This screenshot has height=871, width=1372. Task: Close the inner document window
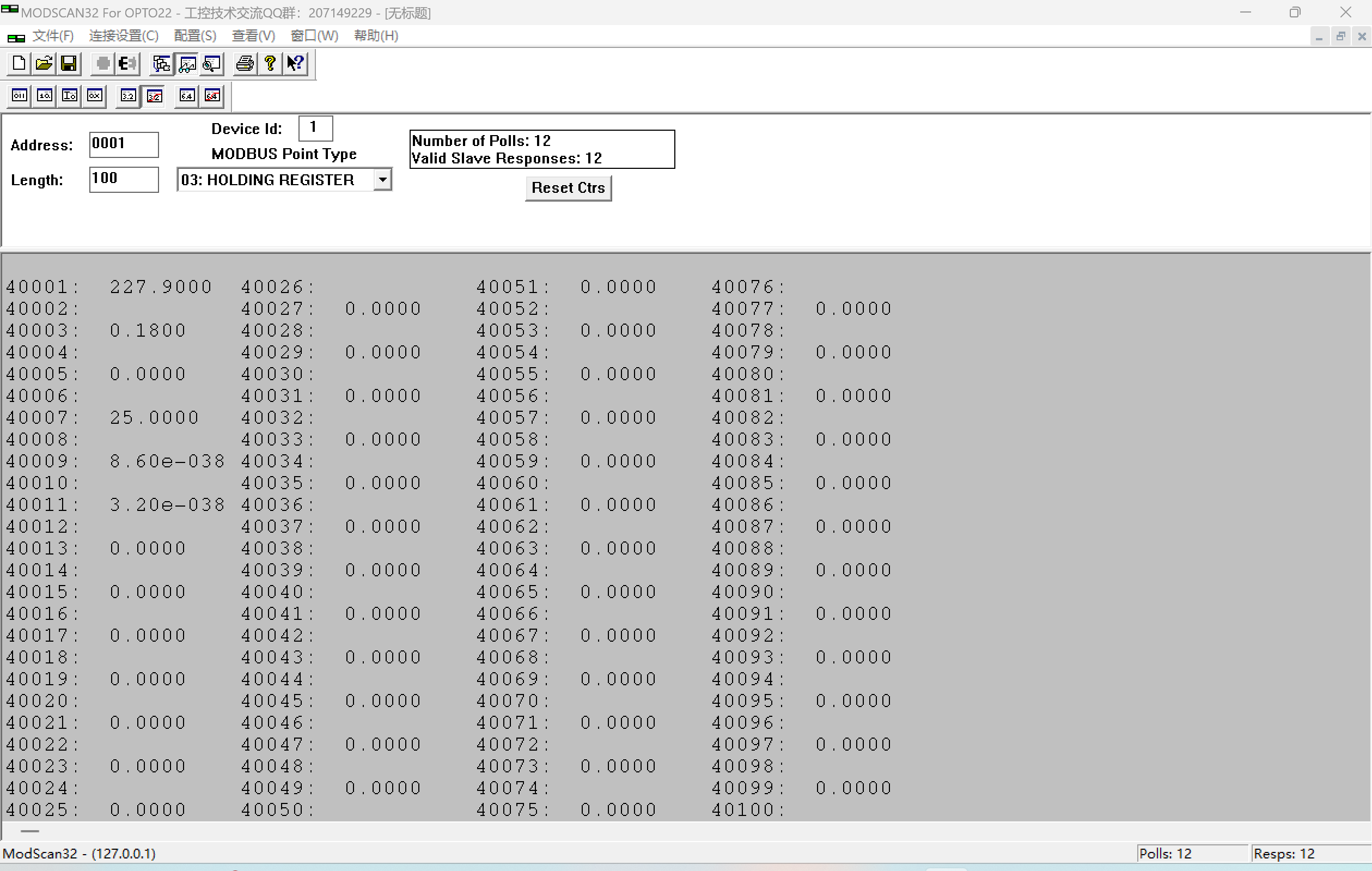pyautogui.click(x=1362, y=37)
